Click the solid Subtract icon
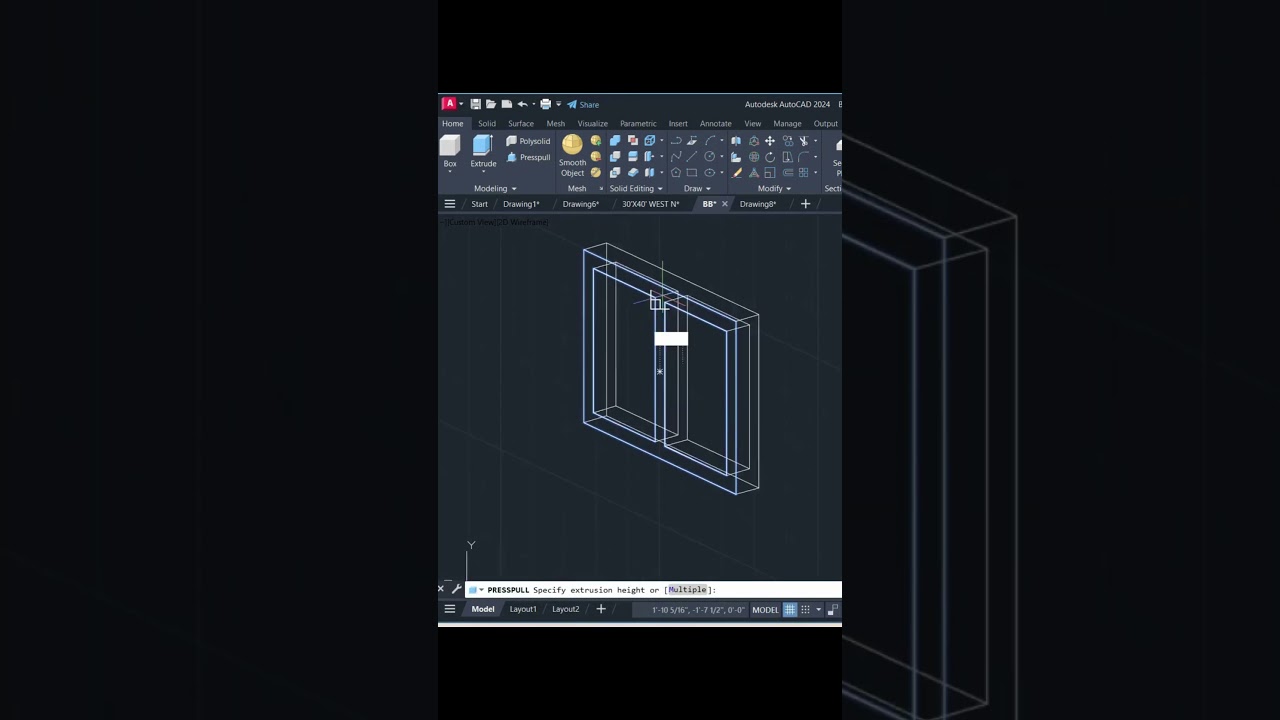 pyautogui.click(x=615, y=157)
